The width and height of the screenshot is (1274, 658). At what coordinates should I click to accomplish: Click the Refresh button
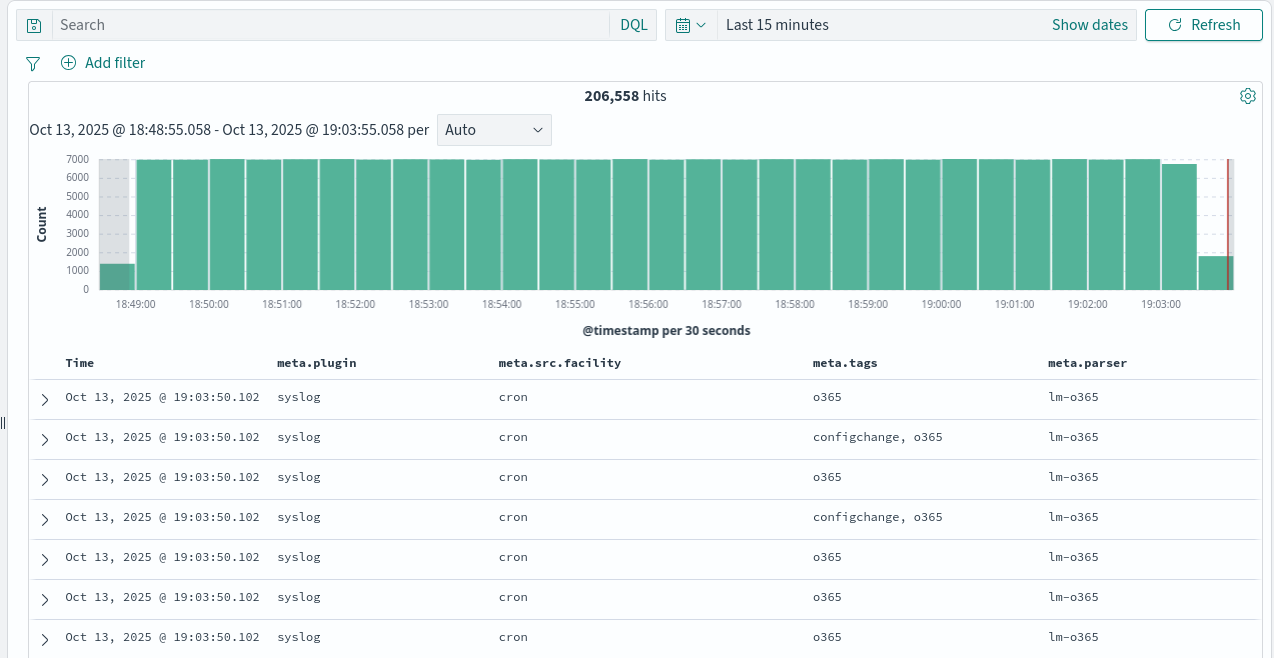point(1203,25)
